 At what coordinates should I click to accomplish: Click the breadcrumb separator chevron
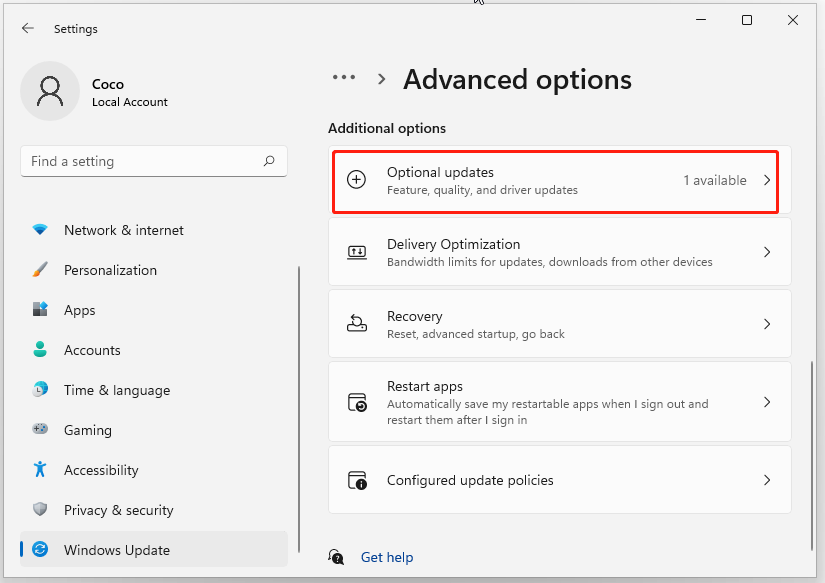point(381,79)
